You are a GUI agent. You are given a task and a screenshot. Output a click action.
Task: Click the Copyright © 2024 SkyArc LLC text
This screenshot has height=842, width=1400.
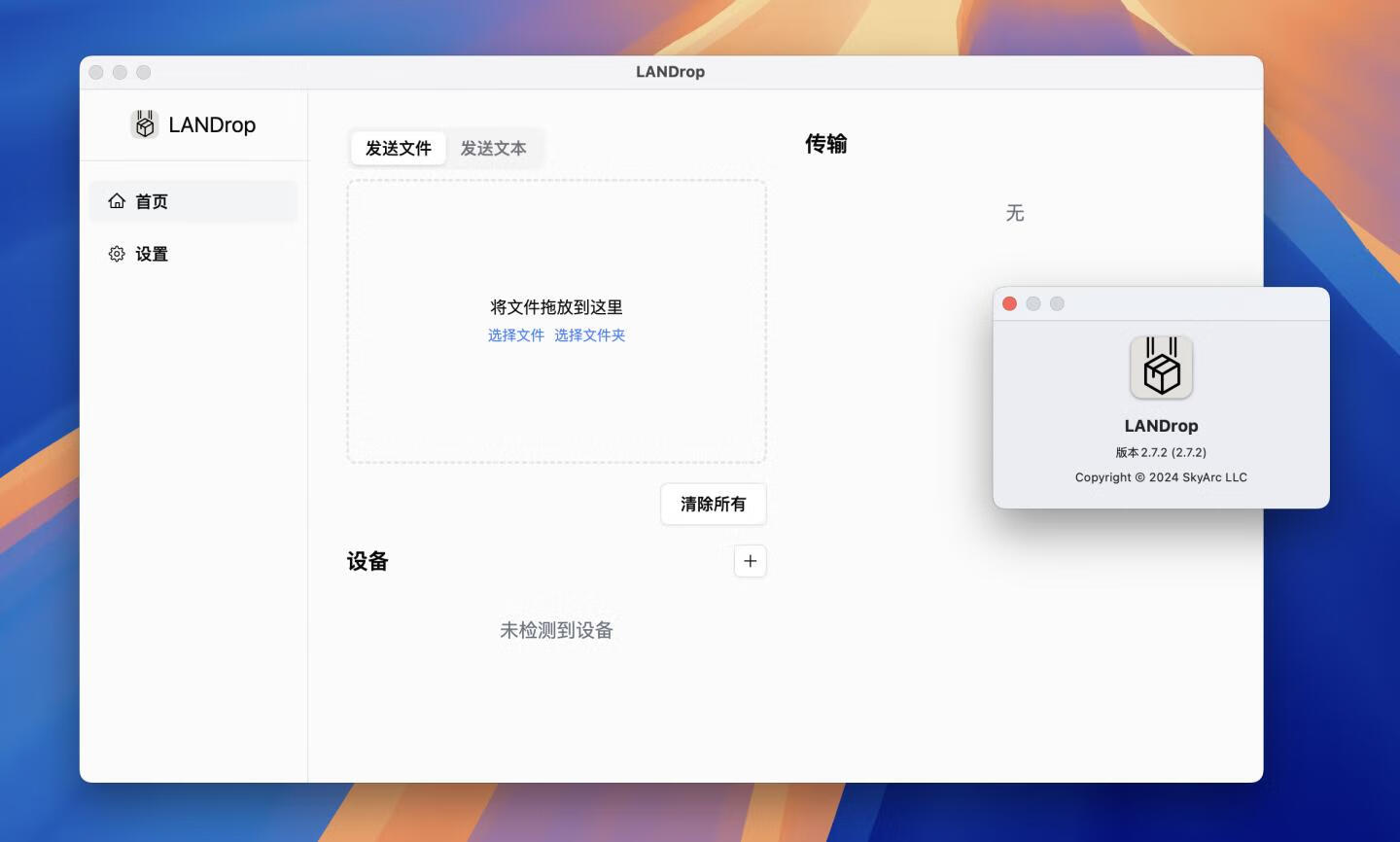pos(1161,477)
